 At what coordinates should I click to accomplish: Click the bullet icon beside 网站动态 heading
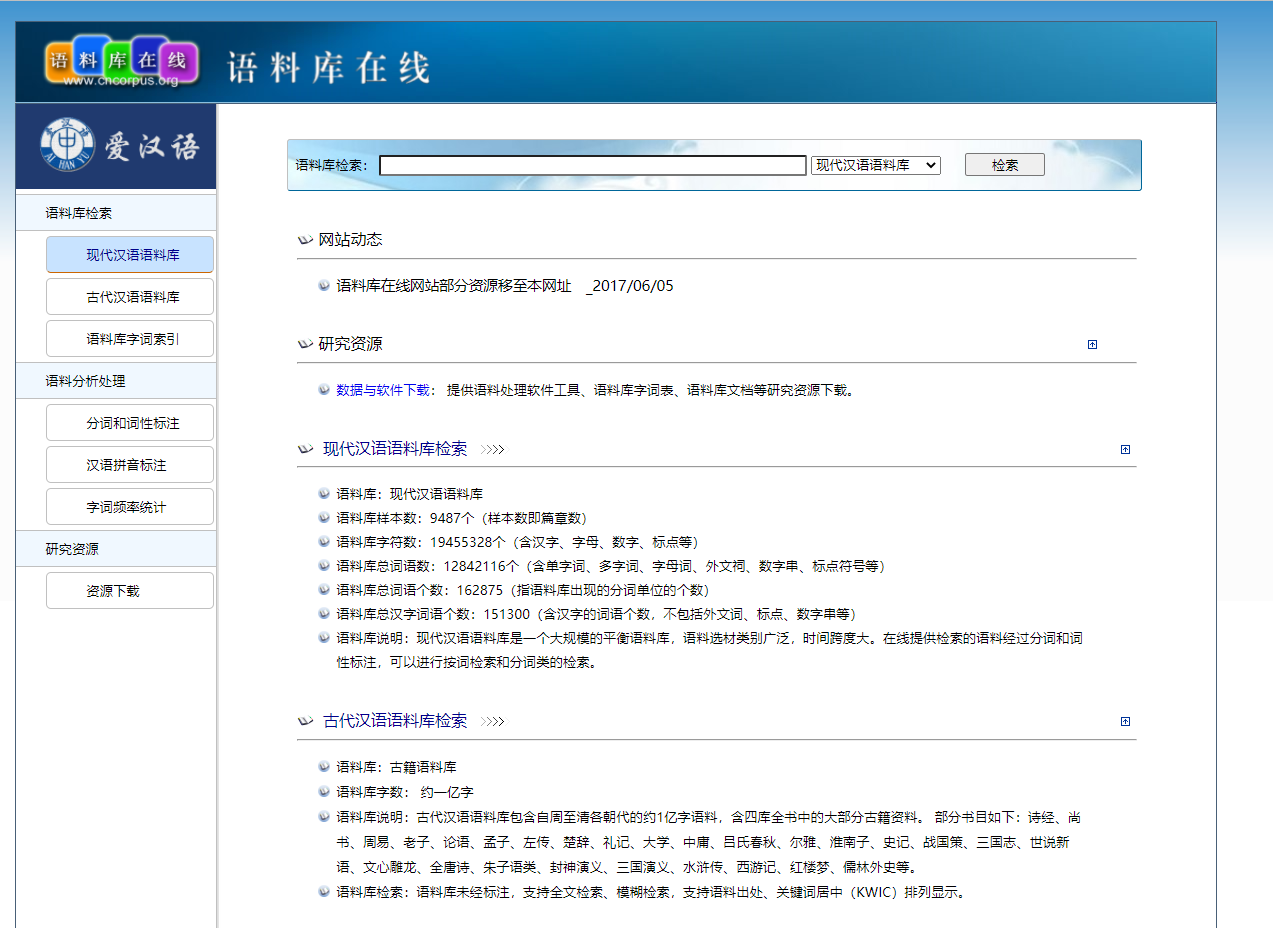pyautogui.click(x=305, y=240)
